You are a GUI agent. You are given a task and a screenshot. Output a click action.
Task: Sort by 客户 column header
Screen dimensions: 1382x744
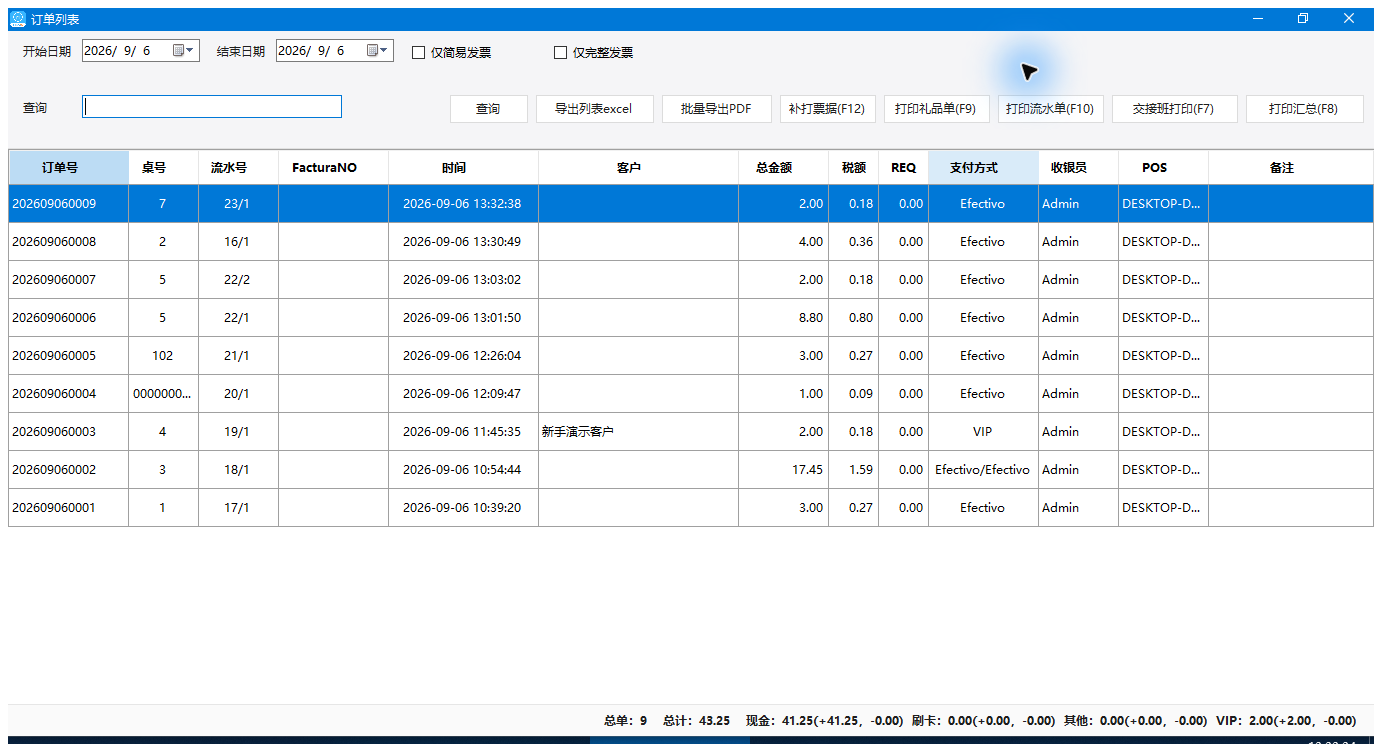click(638, 168)
